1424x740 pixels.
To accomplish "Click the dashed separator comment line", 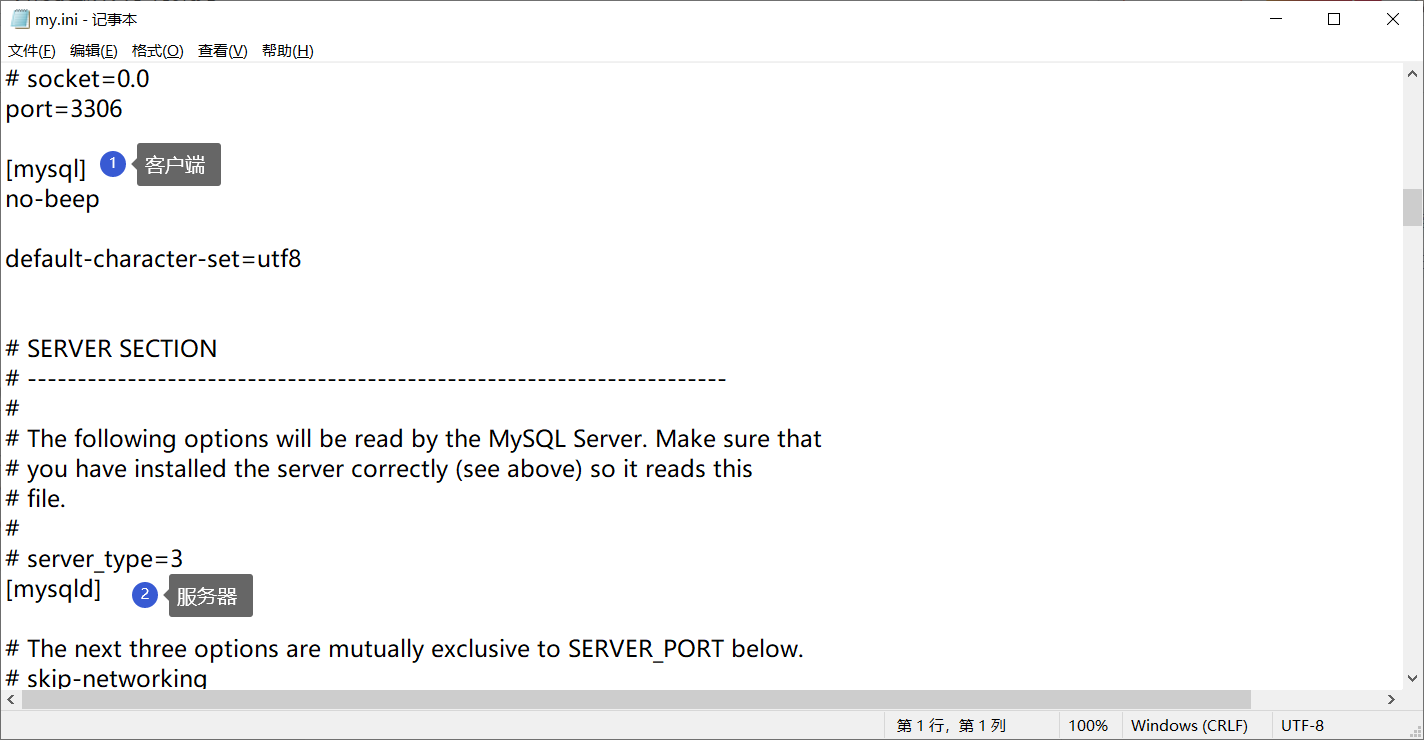I will click(x=366, y=379).
